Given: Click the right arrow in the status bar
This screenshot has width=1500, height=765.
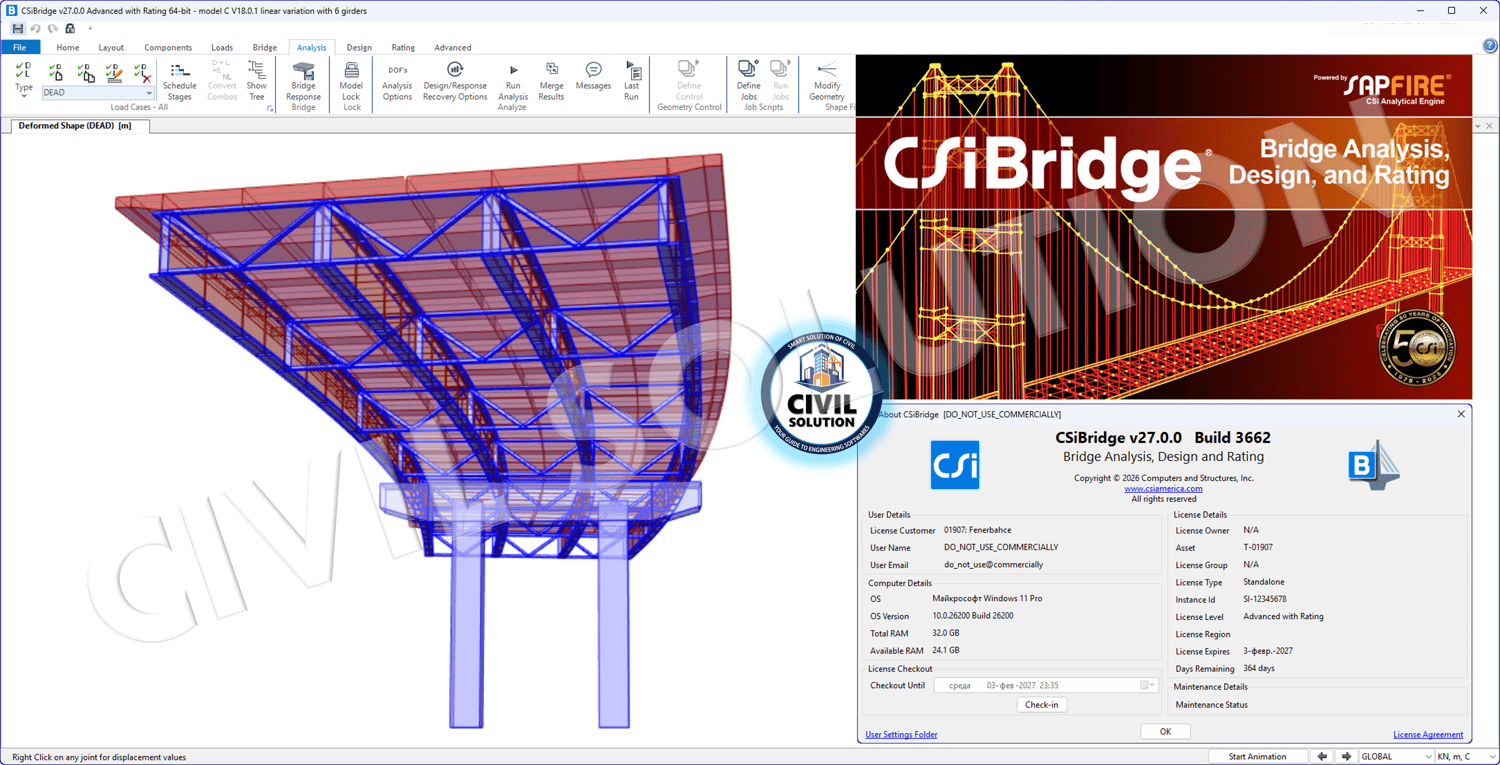Looking at the screenshot, I should [x=1346, y=757].
